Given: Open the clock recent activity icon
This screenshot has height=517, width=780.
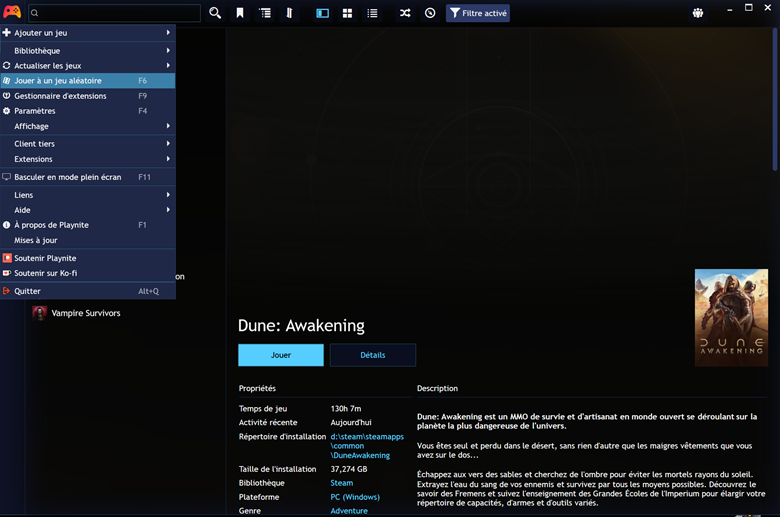Looking at the screenshot, I should tap(430, 13).
